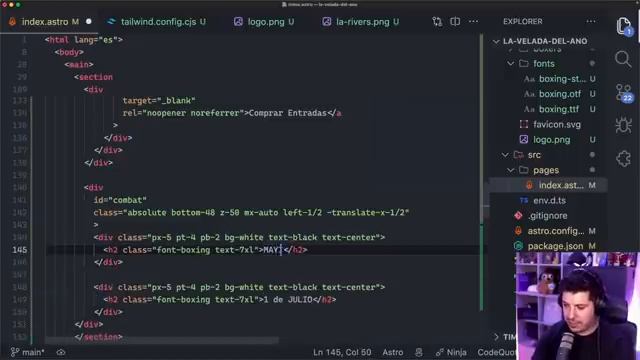Click the class="absolute bottom-48..." line

pos(251,213)
